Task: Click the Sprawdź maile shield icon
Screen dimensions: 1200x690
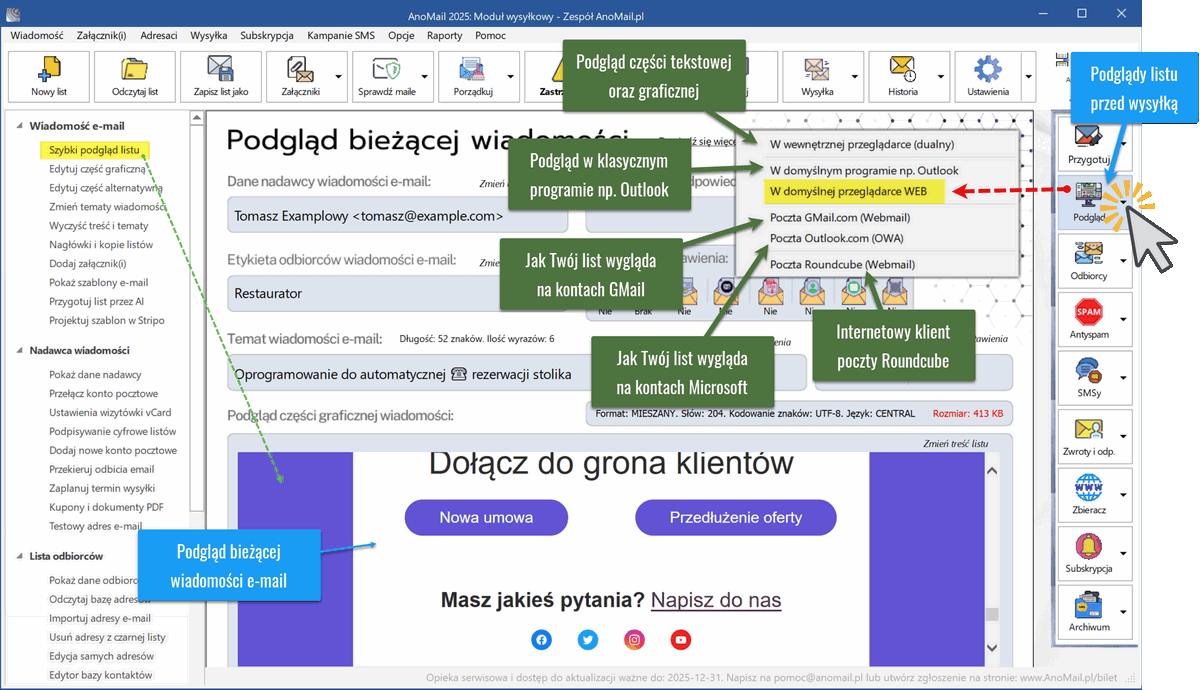Action: pyautogui.click(x=385, y=70)
